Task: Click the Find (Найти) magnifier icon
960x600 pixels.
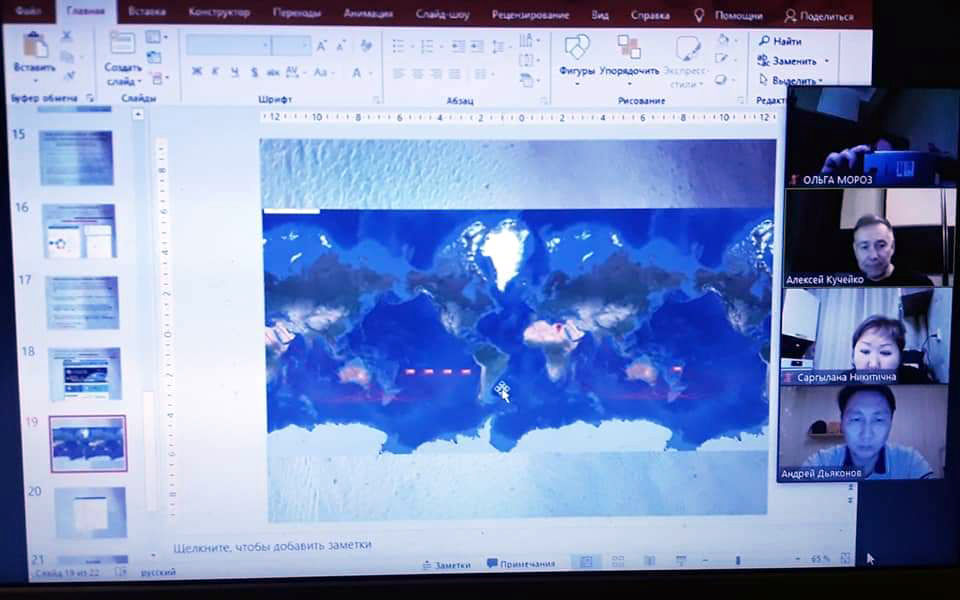Action: pos(765,41)
